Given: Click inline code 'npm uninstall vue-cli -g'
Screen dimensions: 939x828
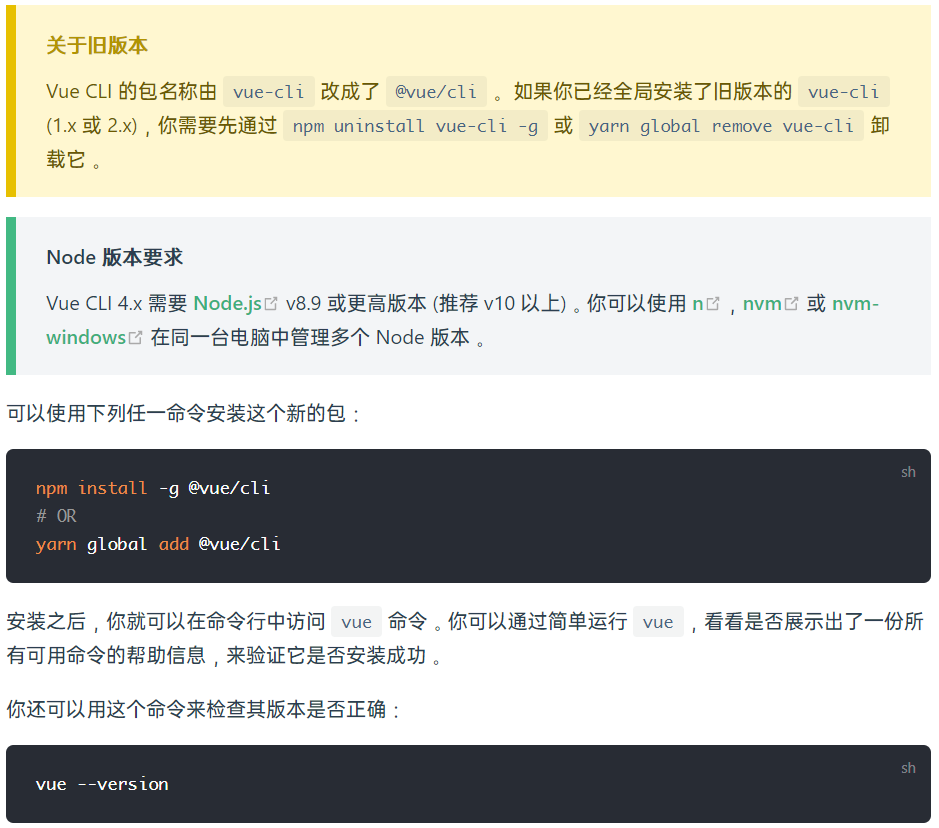Looking at the screenshot, I should click(415, 126).
